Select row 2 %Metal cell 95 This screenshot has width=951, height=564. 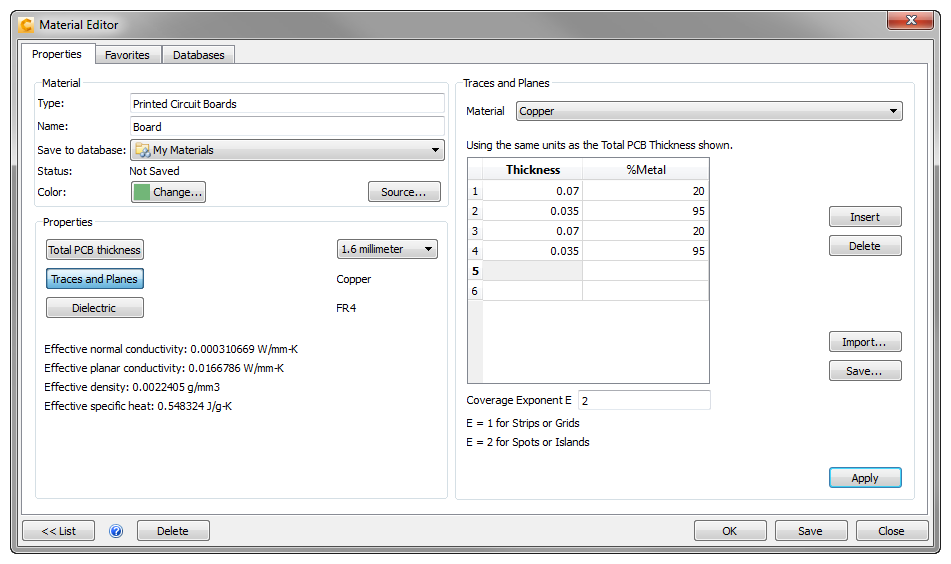click(645, 211)
